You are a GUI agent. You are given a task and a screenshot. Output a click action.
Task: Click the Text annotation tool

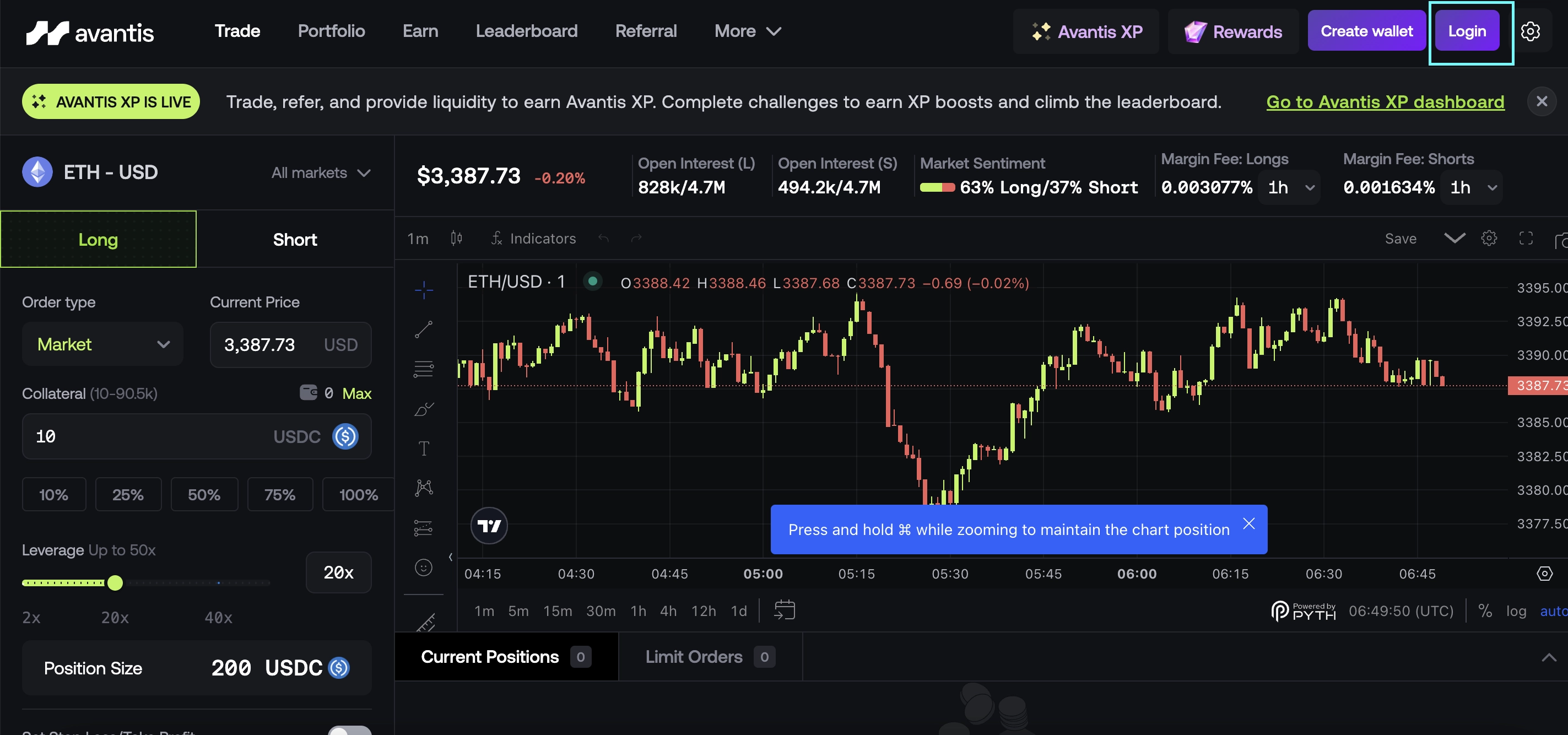(x=424, y=449)
